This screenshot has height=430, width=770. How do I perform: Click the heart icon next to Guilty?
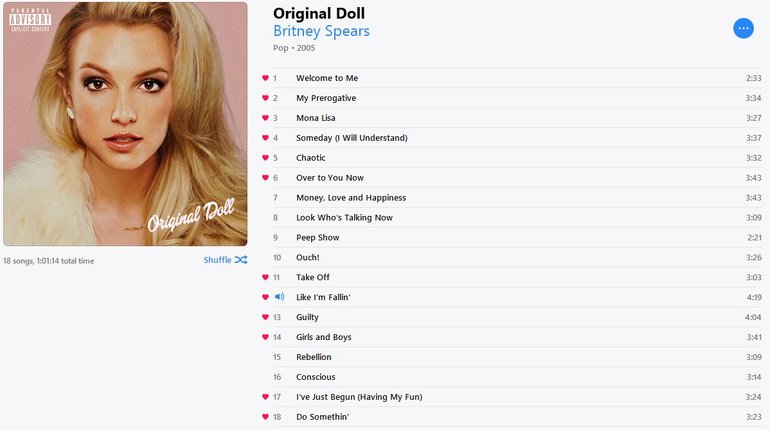[x=265, y=317]
